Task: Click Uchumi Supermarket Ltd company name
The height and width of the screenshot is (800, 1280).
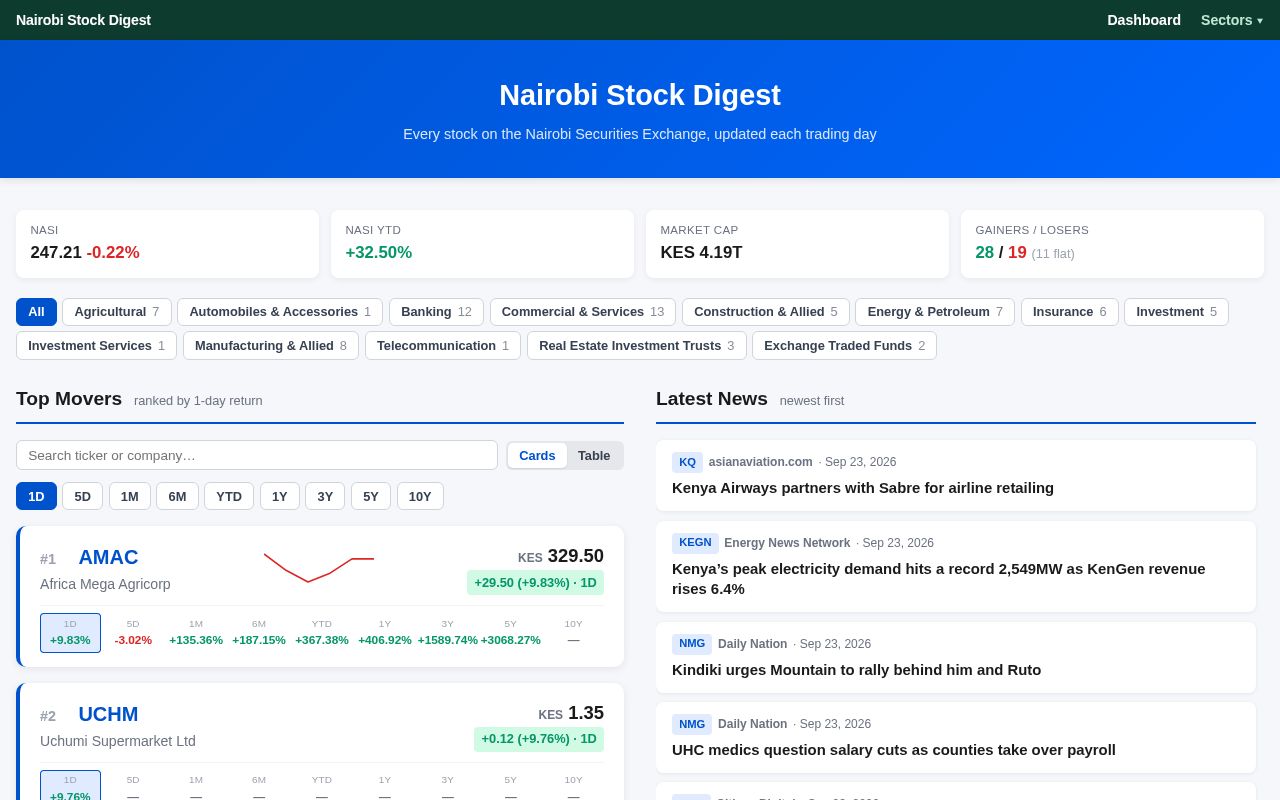Action: click(118, 741)
